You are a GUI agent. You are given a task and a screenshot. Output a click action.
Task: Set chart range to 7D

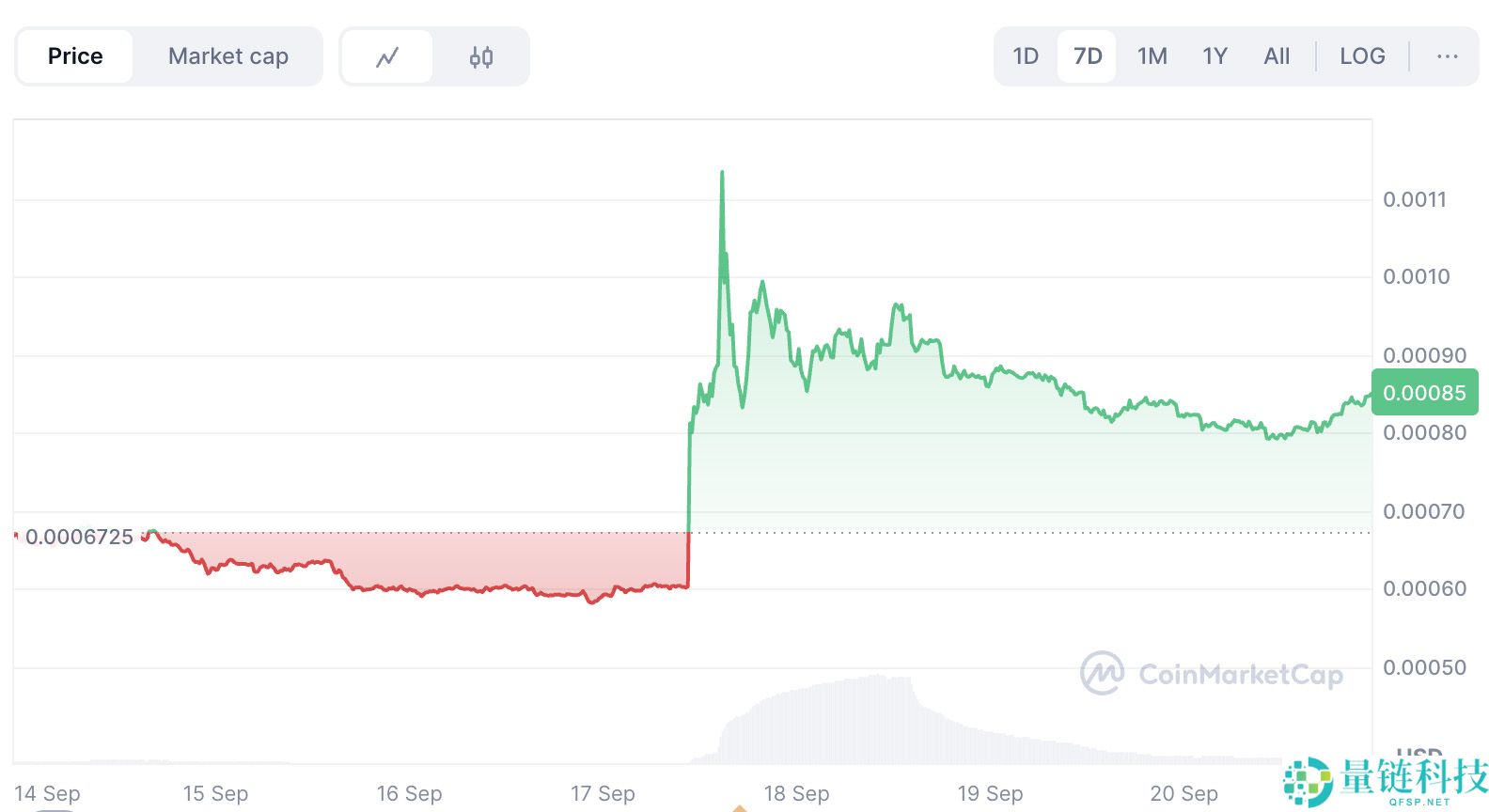click(1088, 56)
